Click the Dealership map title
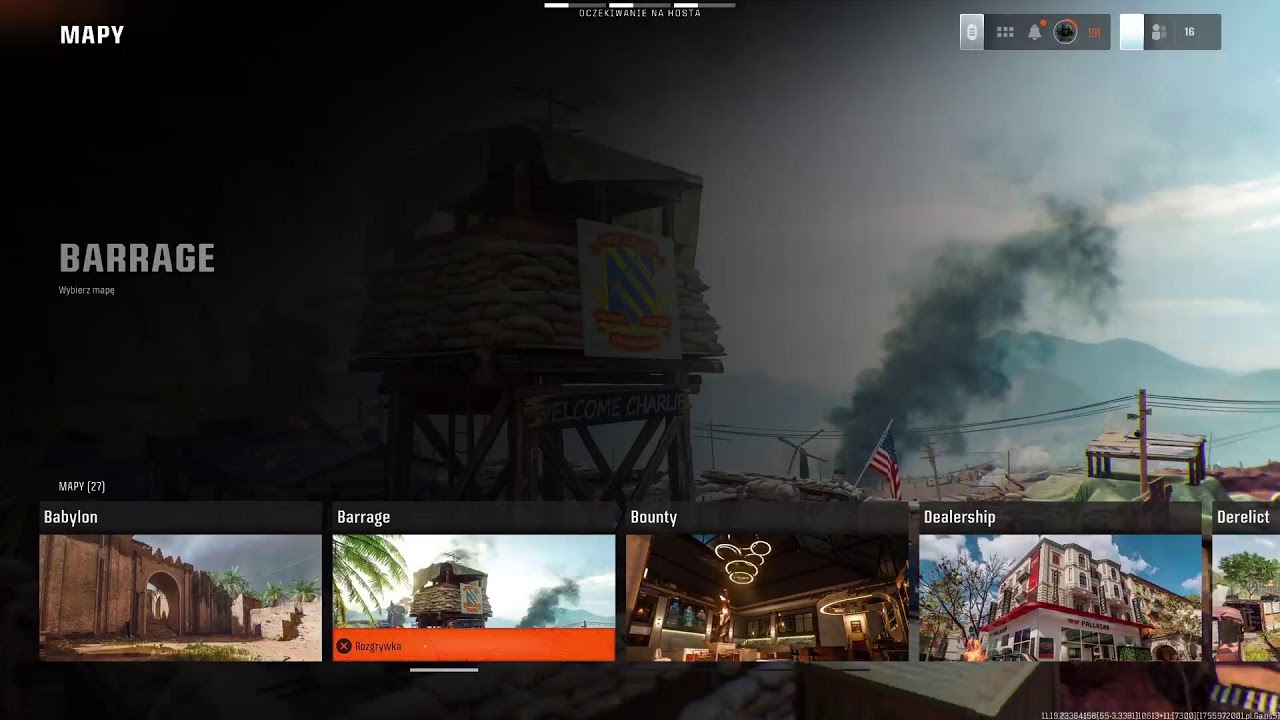Image resolution: width=1280 pixels, height=720 pixels. tap(959, 517)
